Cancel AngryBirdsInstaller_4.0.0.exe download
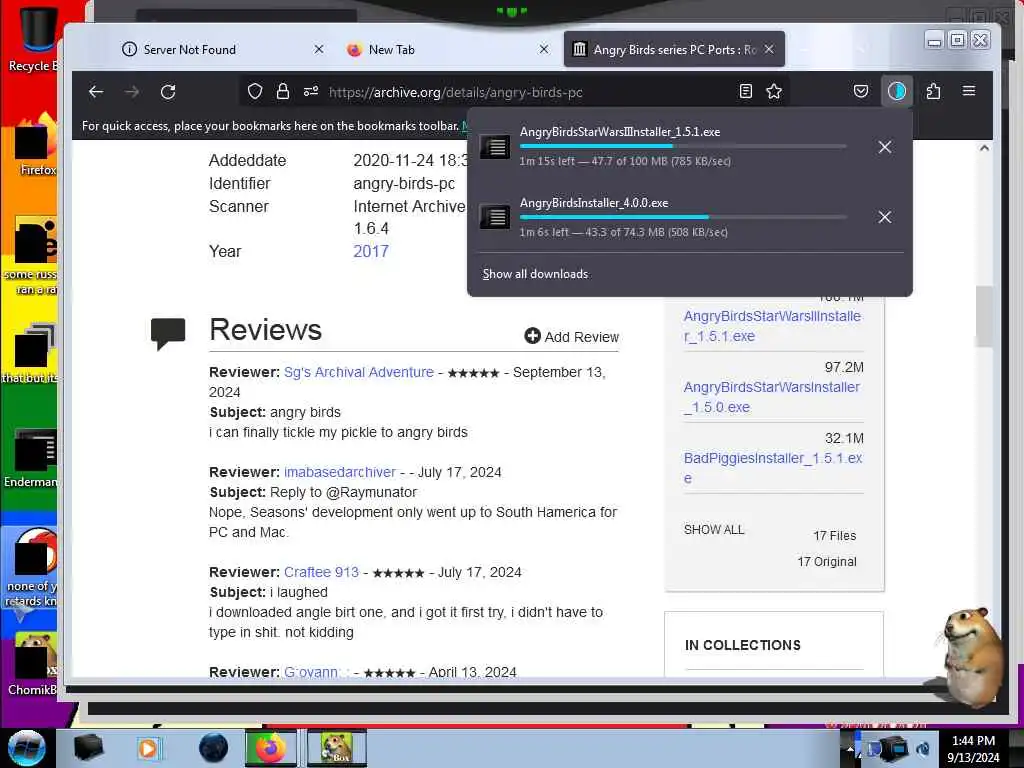 [885, 217]
